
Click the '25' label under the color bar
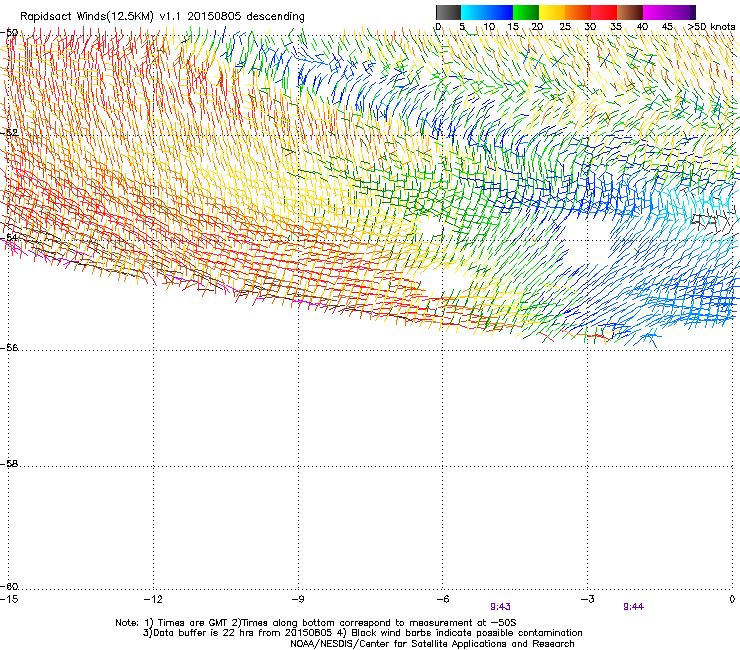(565, 27)
